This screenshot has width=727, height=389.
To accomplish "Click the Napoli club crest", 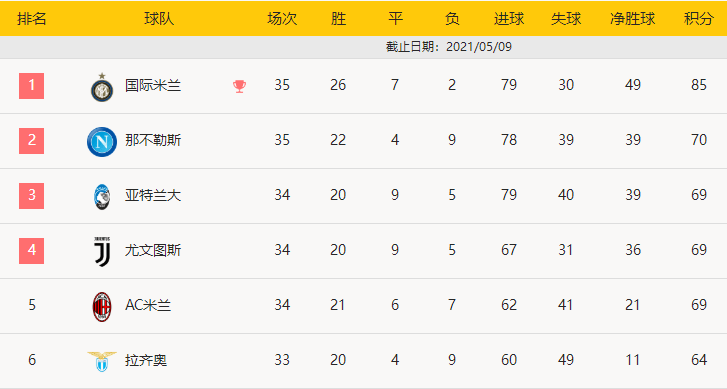I will click(102, 141).
